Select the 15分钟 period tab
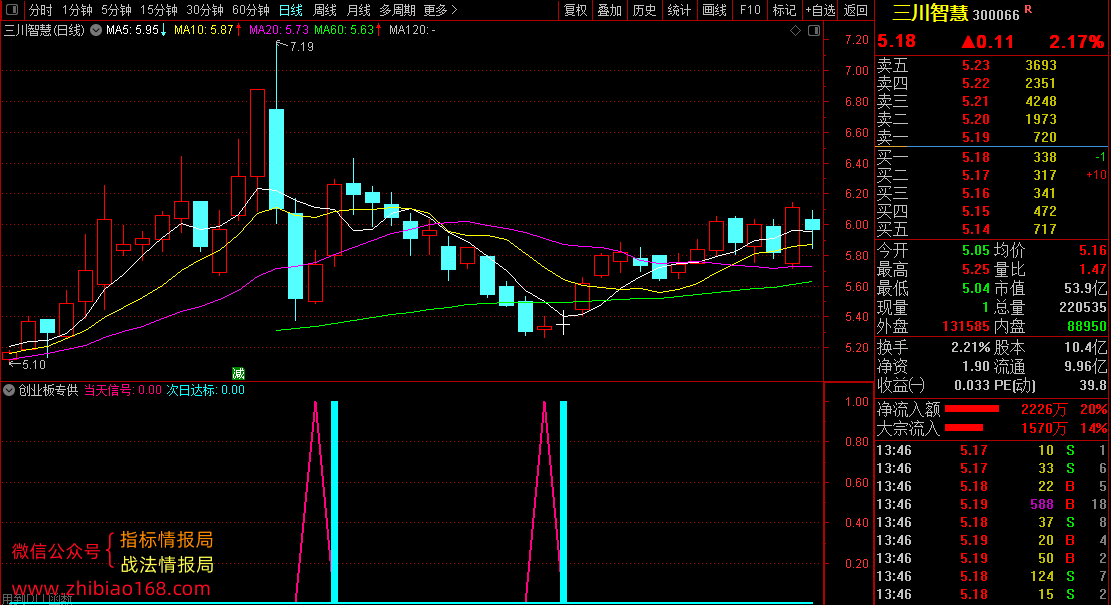 point(159,10)
